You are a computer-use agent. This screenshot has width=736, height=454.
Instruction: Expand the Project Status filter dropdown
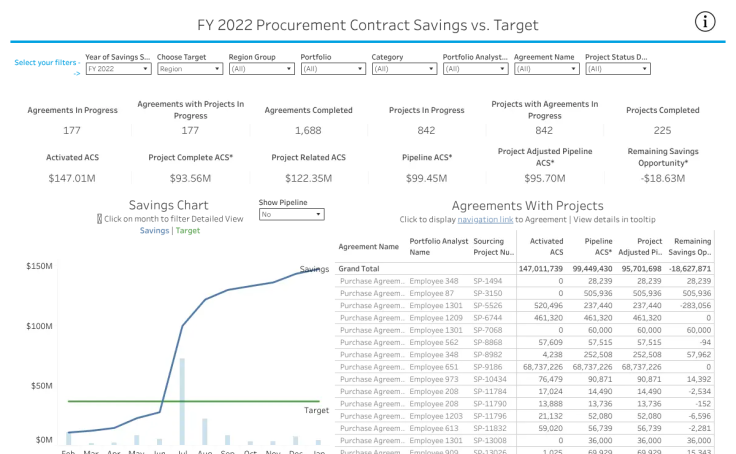click(x=618, y=69)
